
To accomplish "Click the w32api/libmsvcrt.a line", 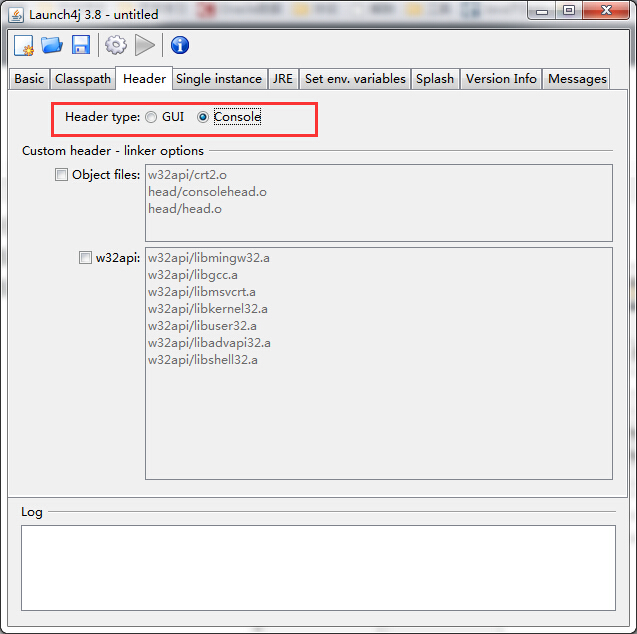I will [202, 292].
